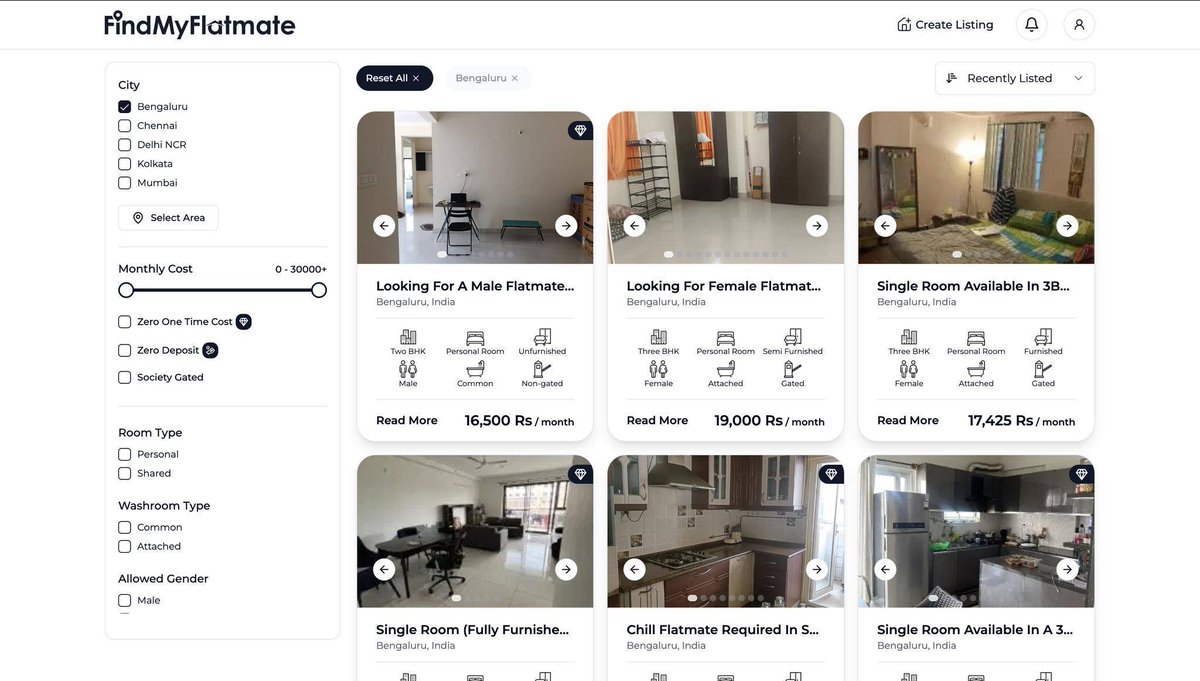
Task: Check the Kolkata city checkbox
Action: [125, 164]
